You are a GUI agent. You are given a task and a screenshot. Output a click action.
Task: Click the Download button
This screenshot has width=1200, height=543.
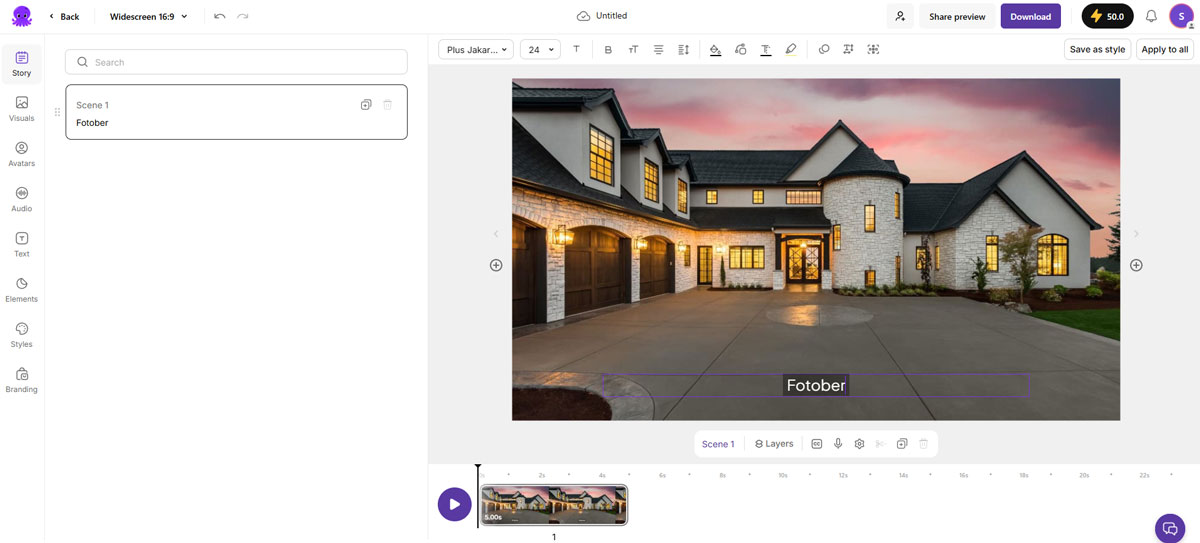pos(1030,16)
